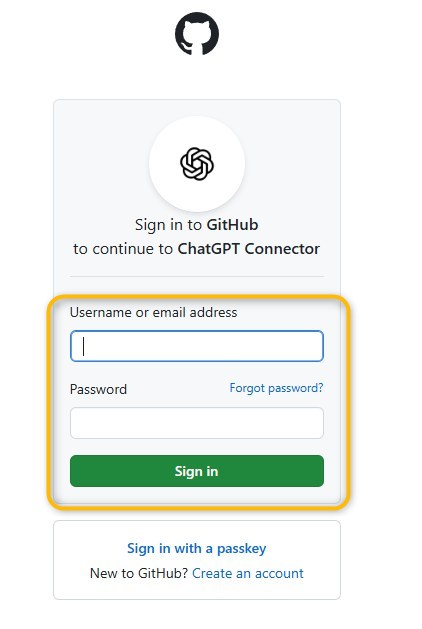422x629 pixels.
Task: Click the horizontal divider under the heading
Action: (197, 276)
